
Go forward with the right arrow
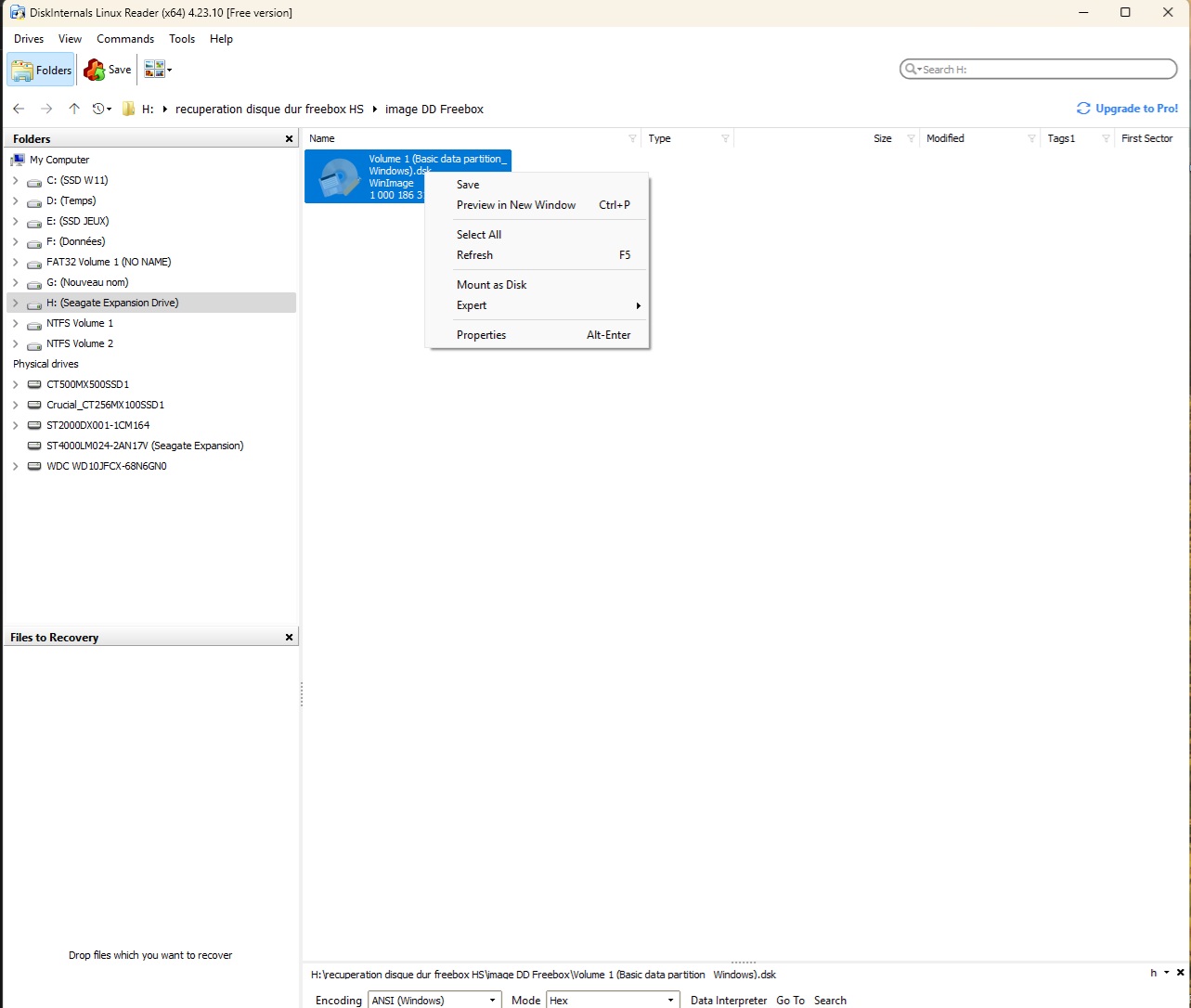point(46,109)
